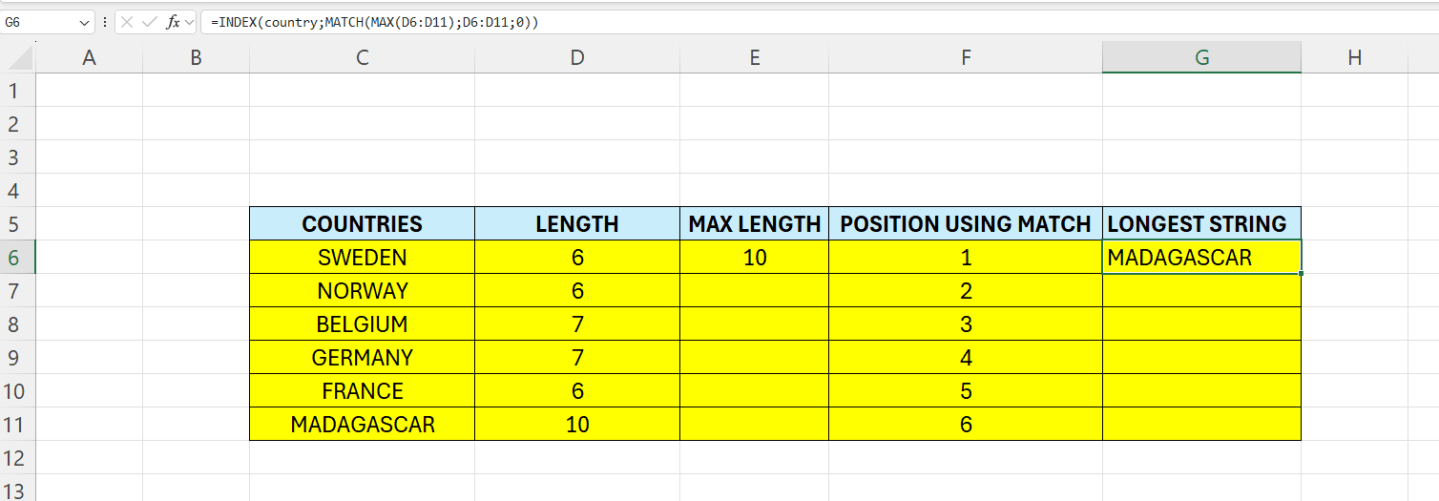Screen dimensions: 1439x501
Task: Select the MAX LENGTH cell showing 10
Action: point(754,257)
